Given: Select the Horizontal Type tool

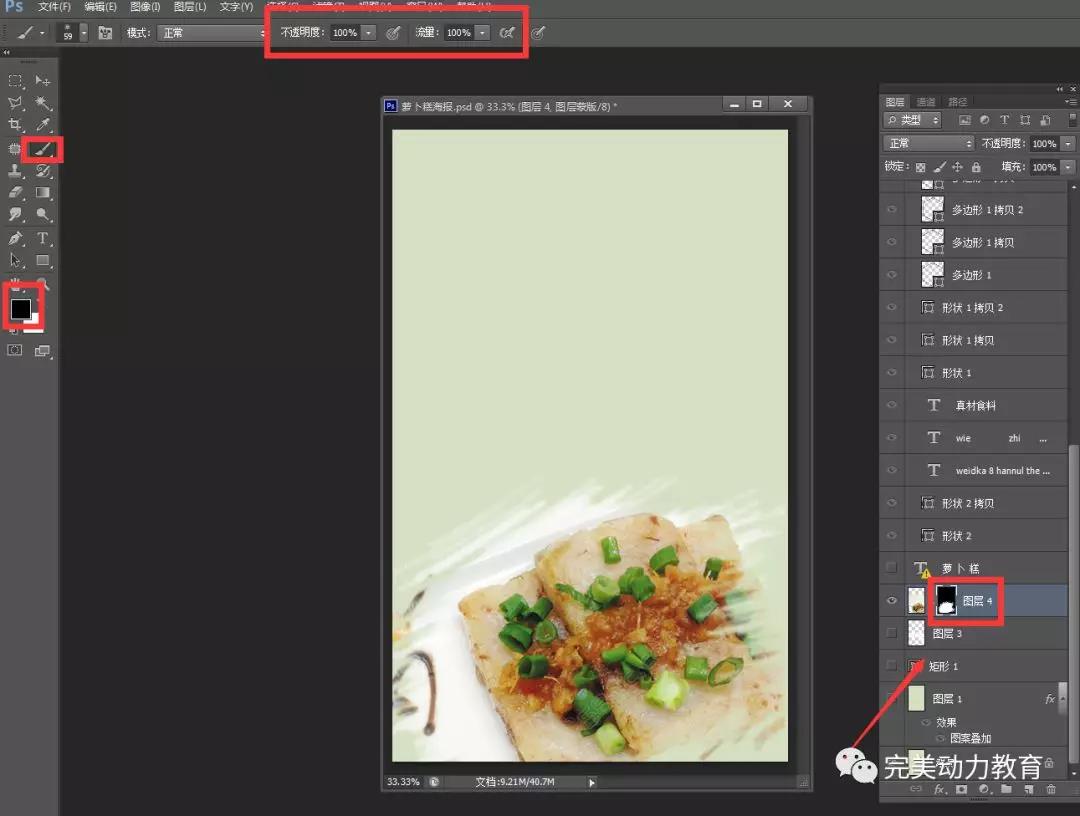Looking at the screenshot, I should (43, 238).
